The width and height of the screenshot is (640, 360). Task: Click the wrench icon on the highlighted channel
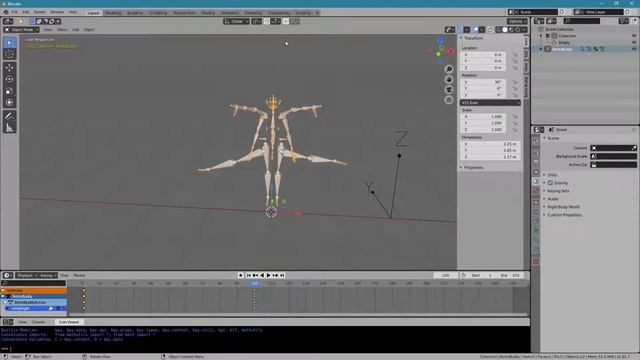click(x=51, y=309)
